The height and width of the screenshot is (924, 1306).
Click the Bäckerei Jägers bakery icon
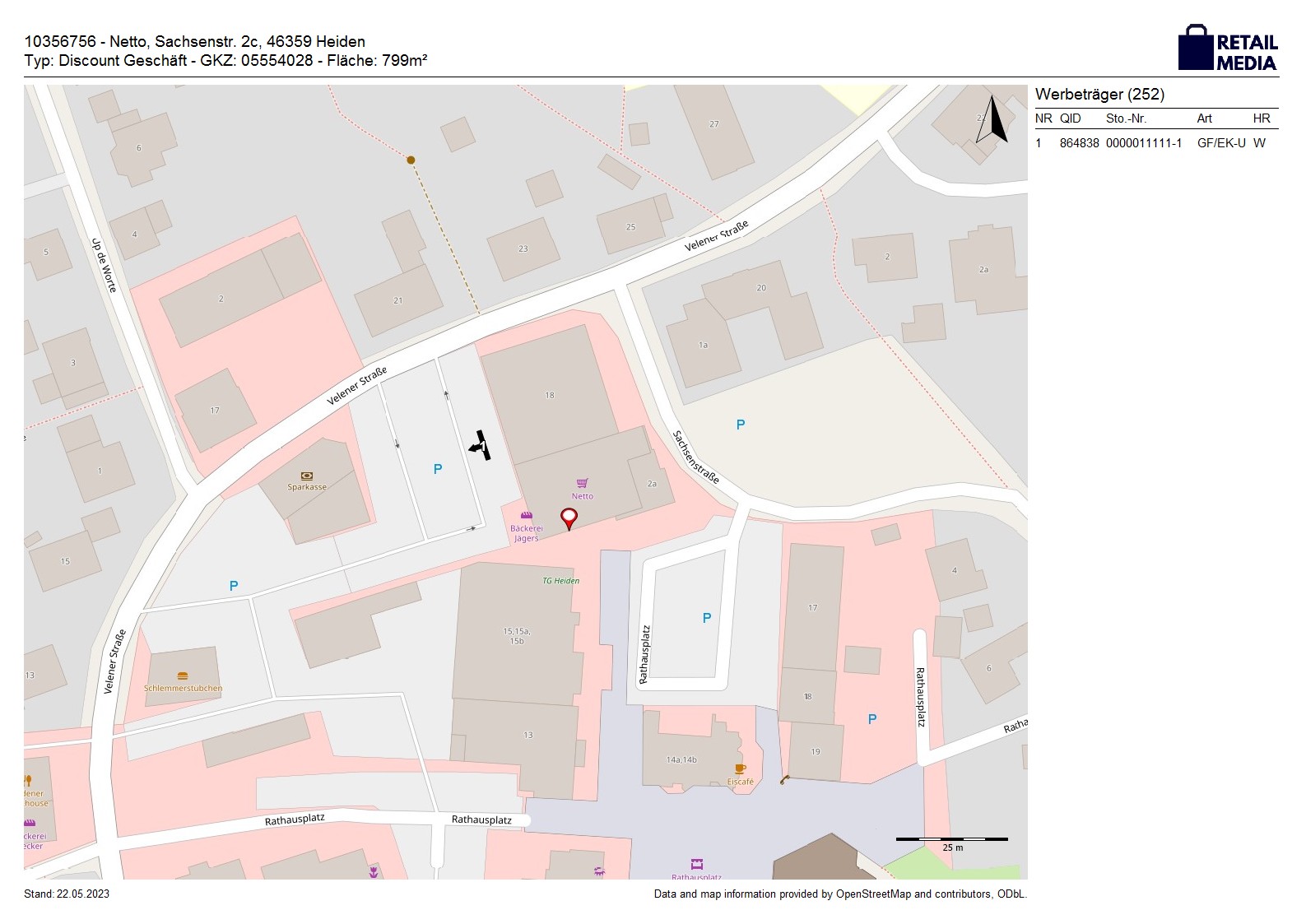coord(527,516)
